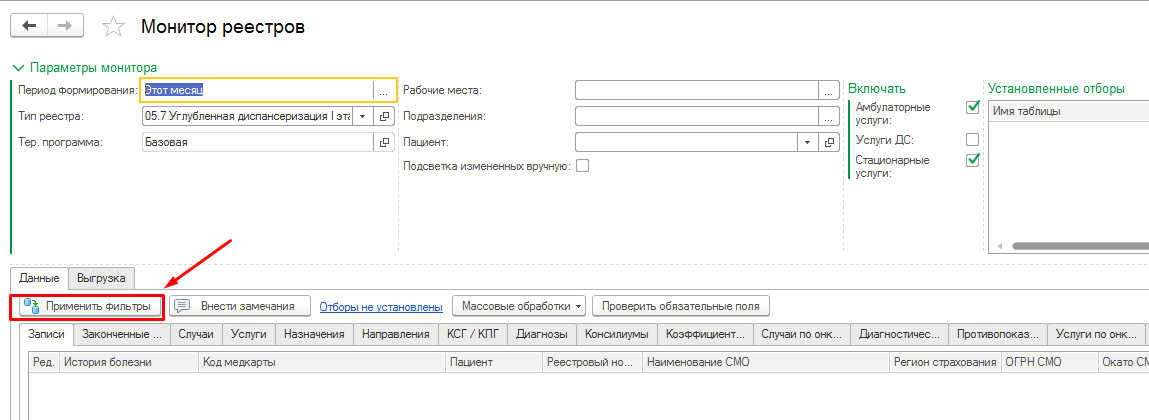Viewport: 1149px width, 420px height.
Task: Open the Массовые обработки dropdown menu
Action: pyautogui.click(x=519, y=306)
